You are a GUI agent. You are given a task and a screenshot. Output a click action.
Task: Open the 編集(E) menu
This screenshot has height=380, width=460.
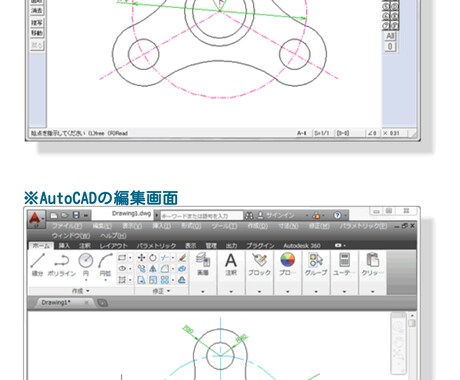pyautogui.click(x=102, y=226)
